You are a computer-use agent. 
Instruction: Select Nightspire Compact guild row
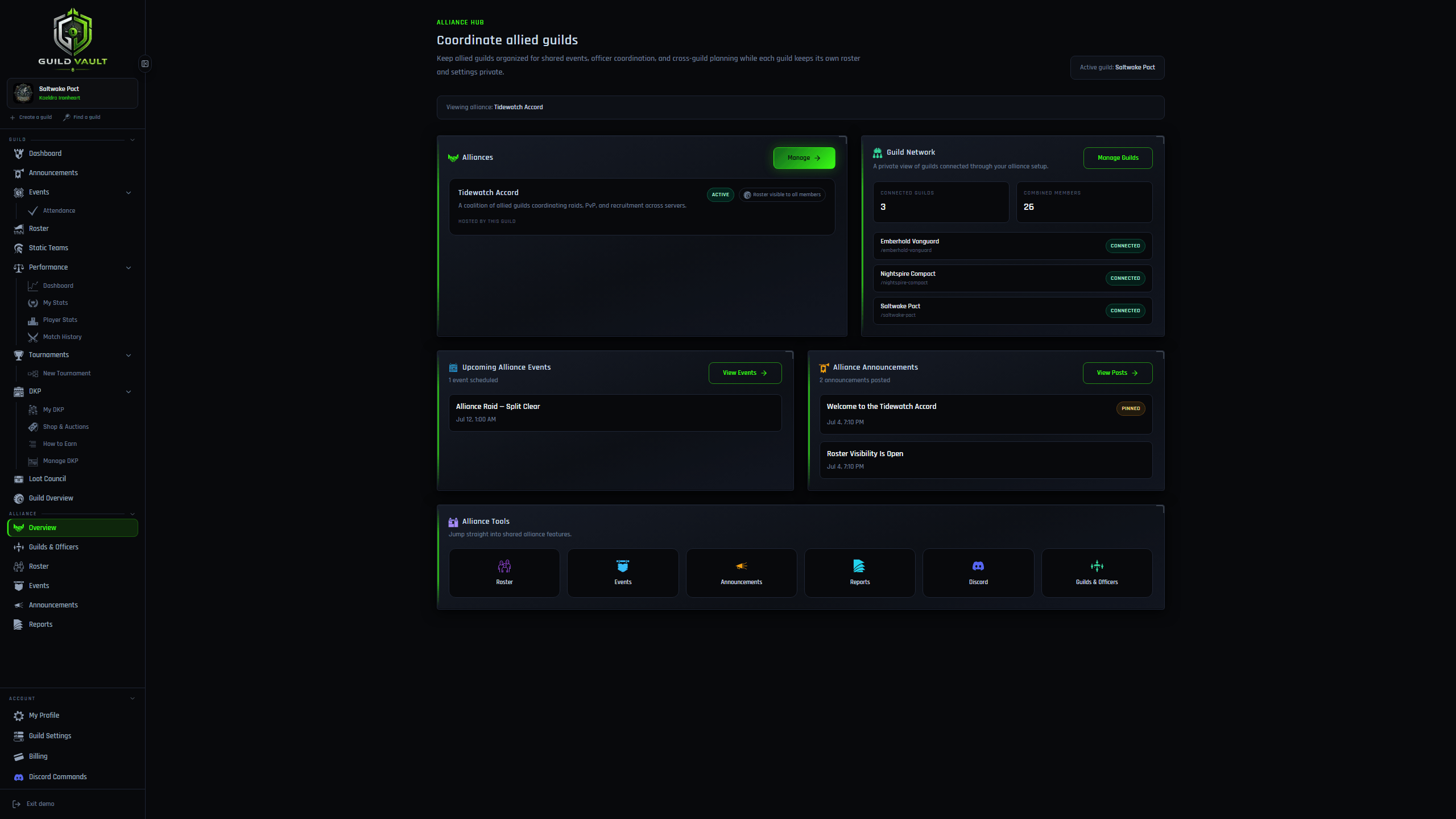point(1013,279)
